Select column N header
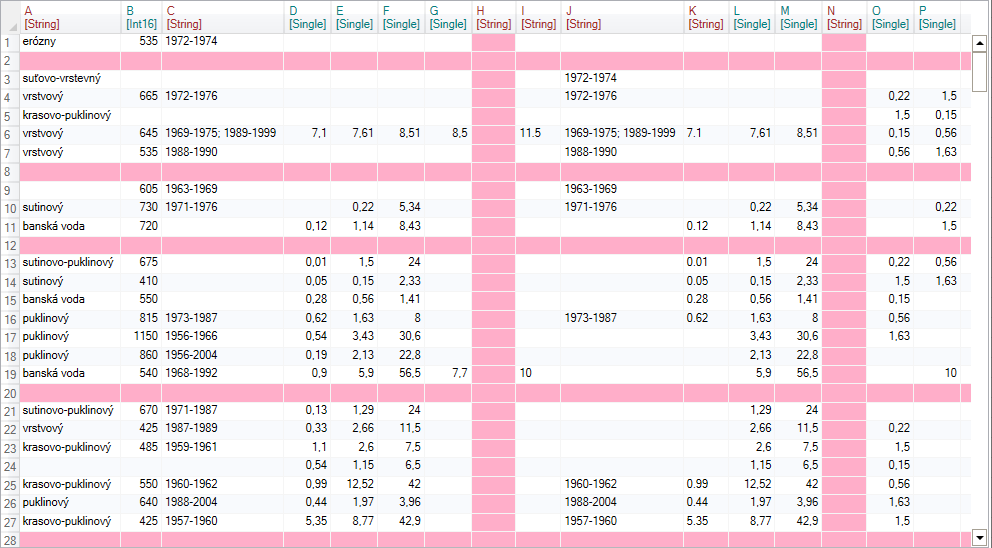 [844, 17]
